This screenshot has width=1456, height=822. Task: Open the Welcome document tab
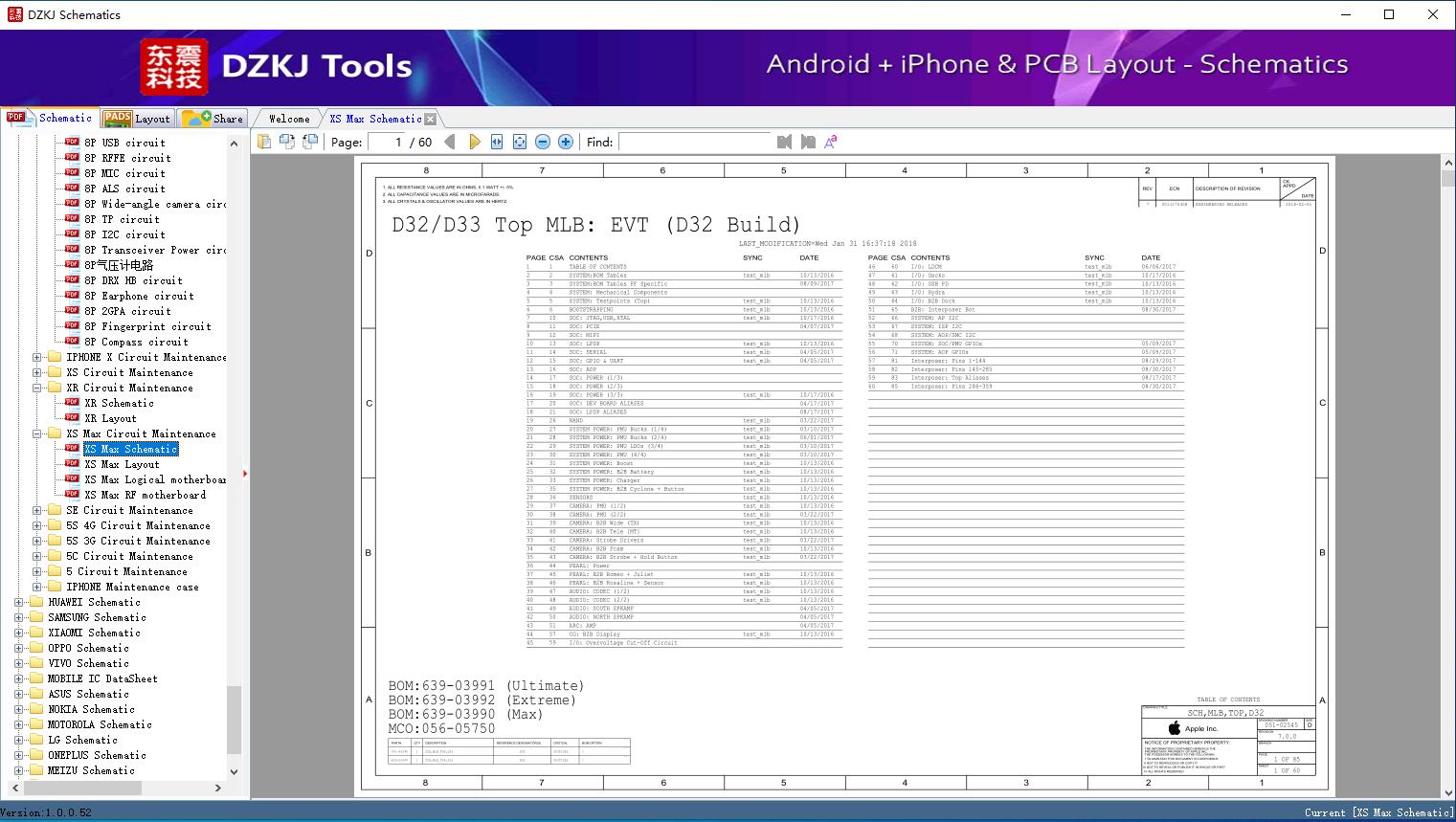[289, 119]
